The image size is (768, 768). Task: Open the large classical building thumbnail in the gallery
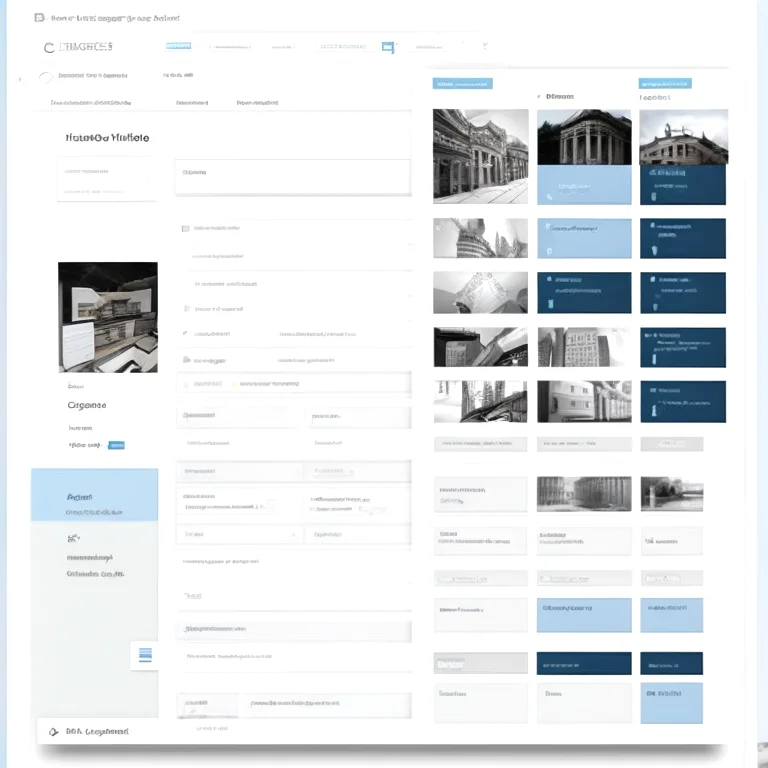[x=480, y=156]
